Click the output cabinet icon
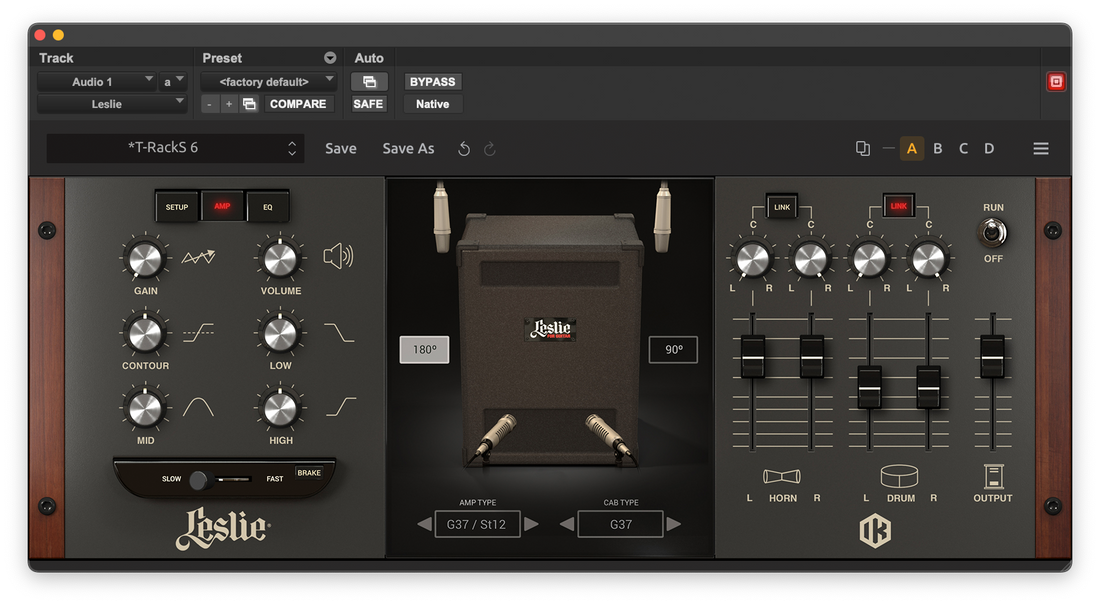Viewport: 1100px width, 605px height. coord(993,477)
